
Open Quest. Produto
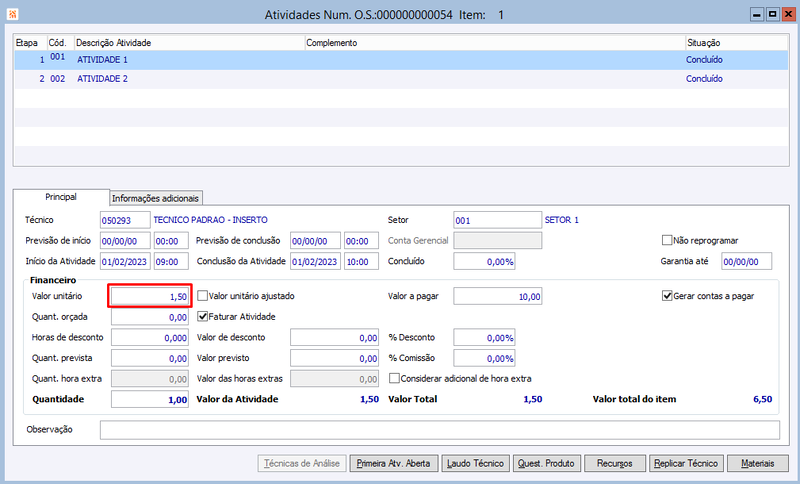pyautogui.click(x=546, y=464)
